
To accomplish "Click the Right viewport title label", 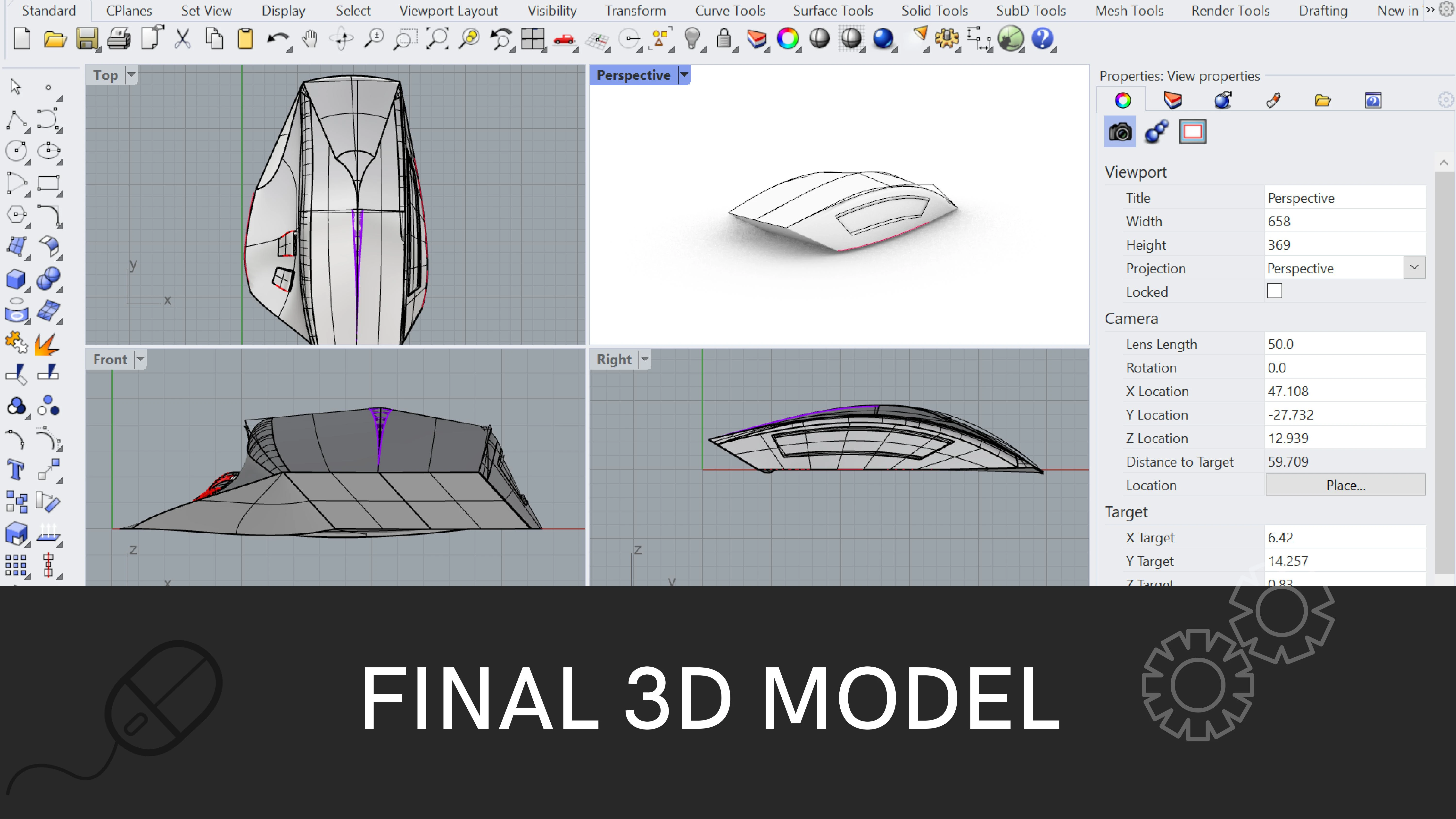I will click(x=614, y=359).
